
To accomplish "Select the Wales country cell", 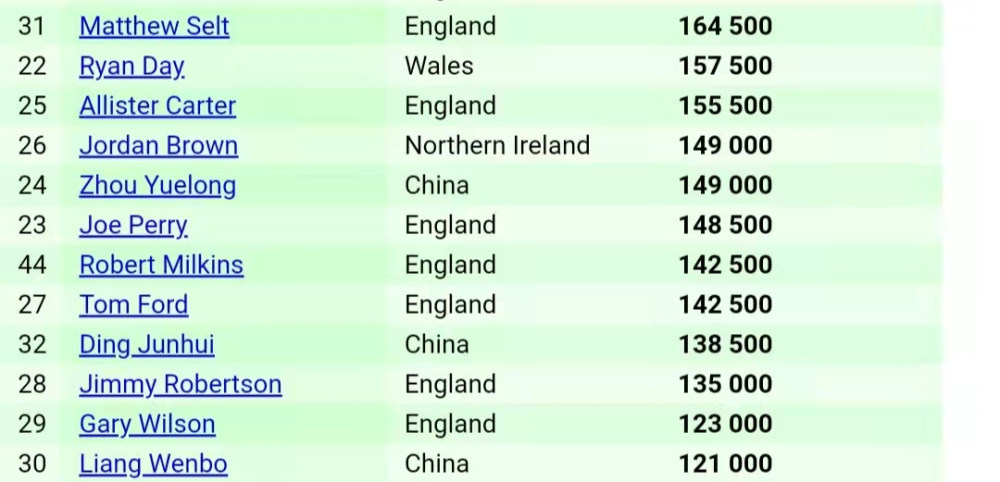I will pos(439,66).
